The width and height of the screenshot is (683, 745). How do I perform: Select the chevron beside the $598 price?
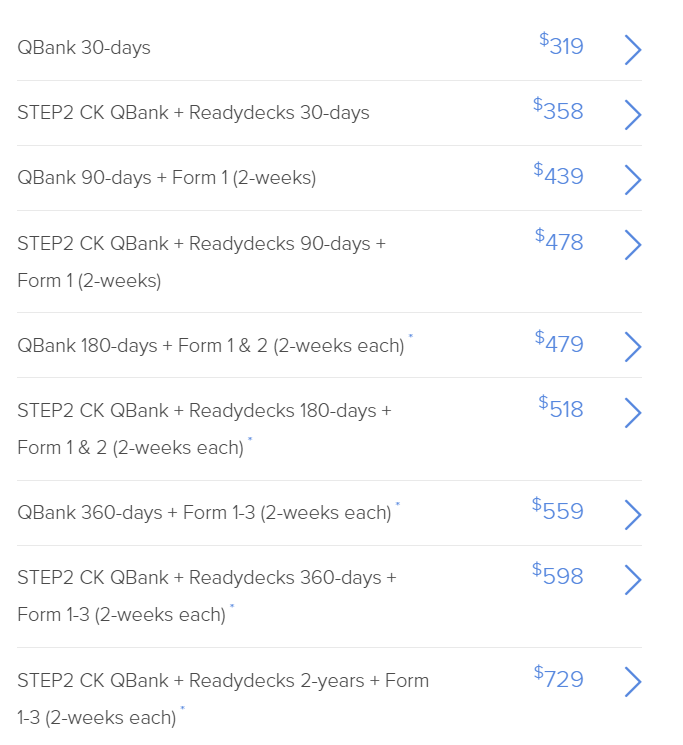[632, 578]
